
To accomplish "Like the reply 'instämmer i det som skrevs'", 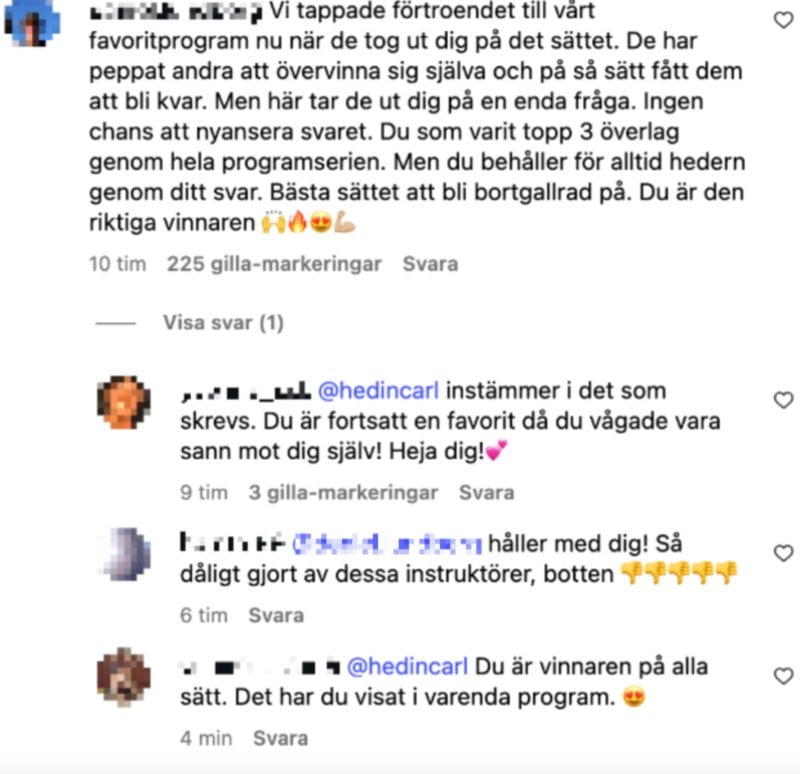I will pyautogui.click(x=783, y=401).
